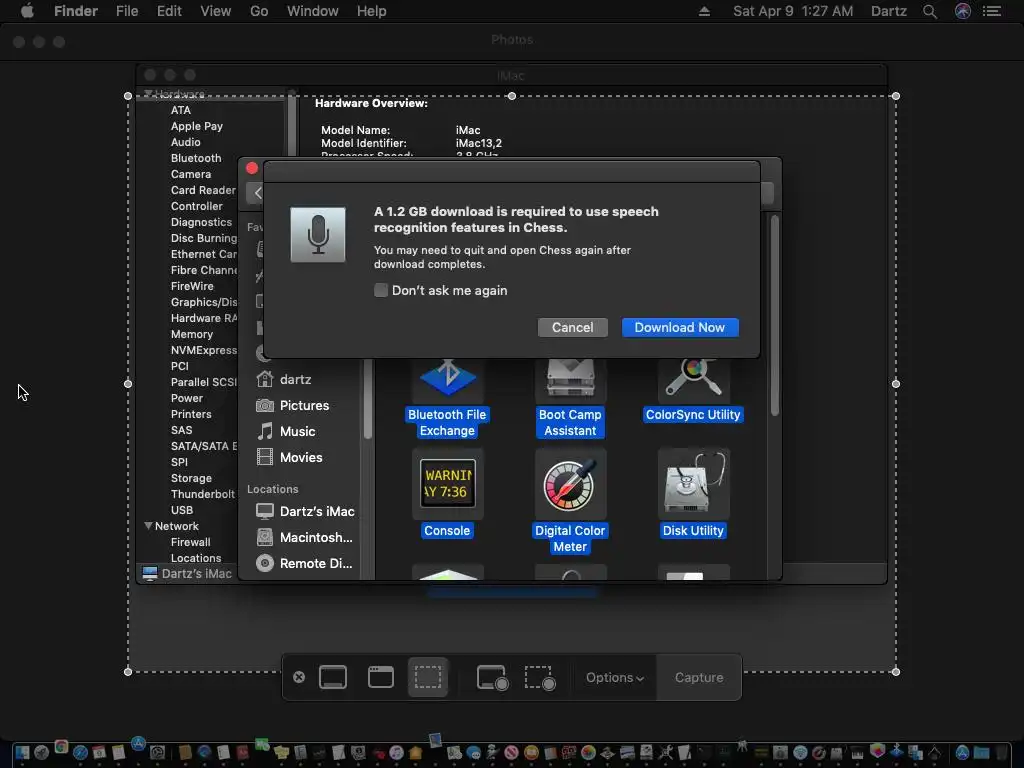Open the Options dropdown in screenshot toolbar
The image size is (1024, 768).
615,678
